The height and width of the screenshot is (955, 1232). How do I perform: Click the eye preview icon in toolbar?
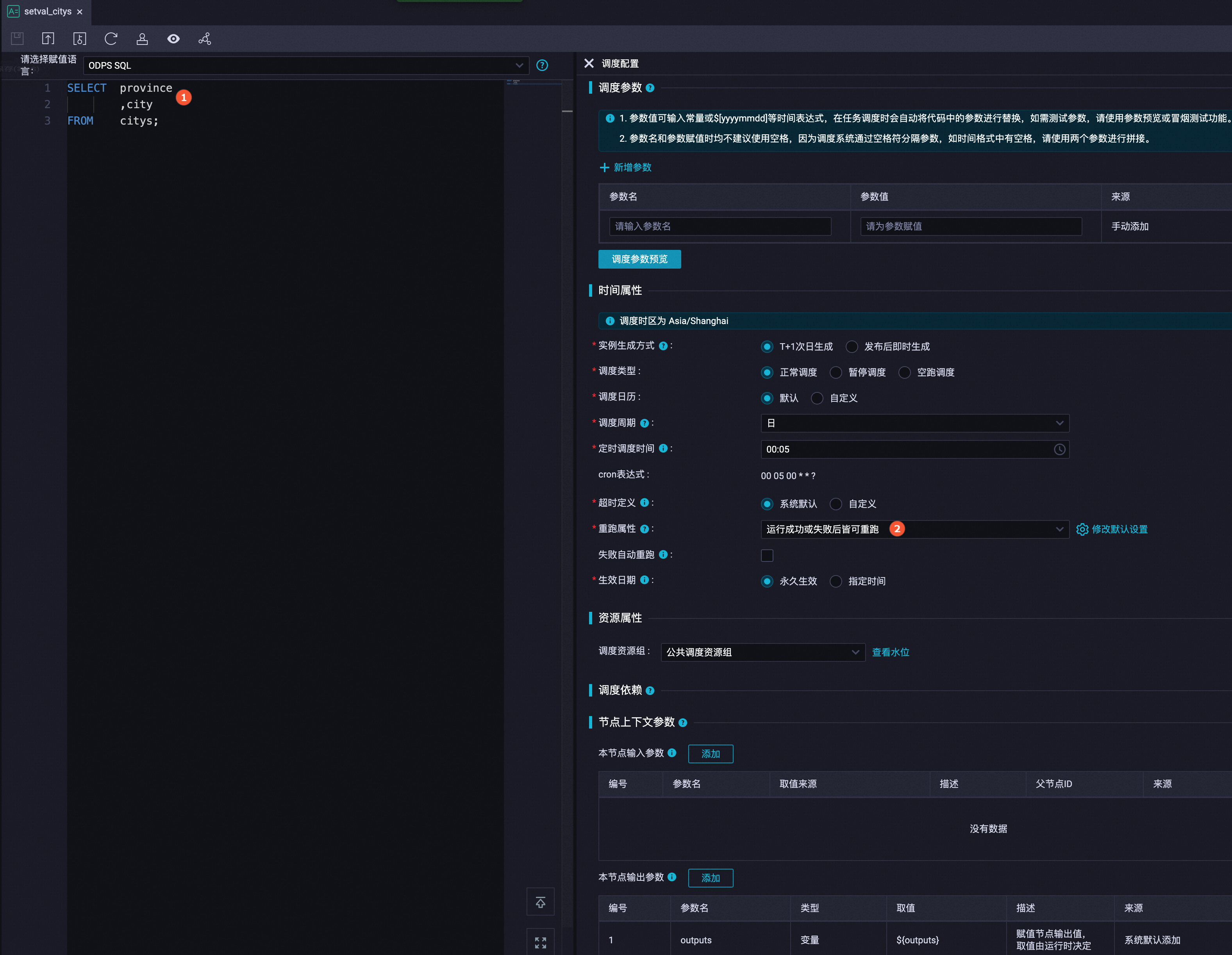click(173, 38)
